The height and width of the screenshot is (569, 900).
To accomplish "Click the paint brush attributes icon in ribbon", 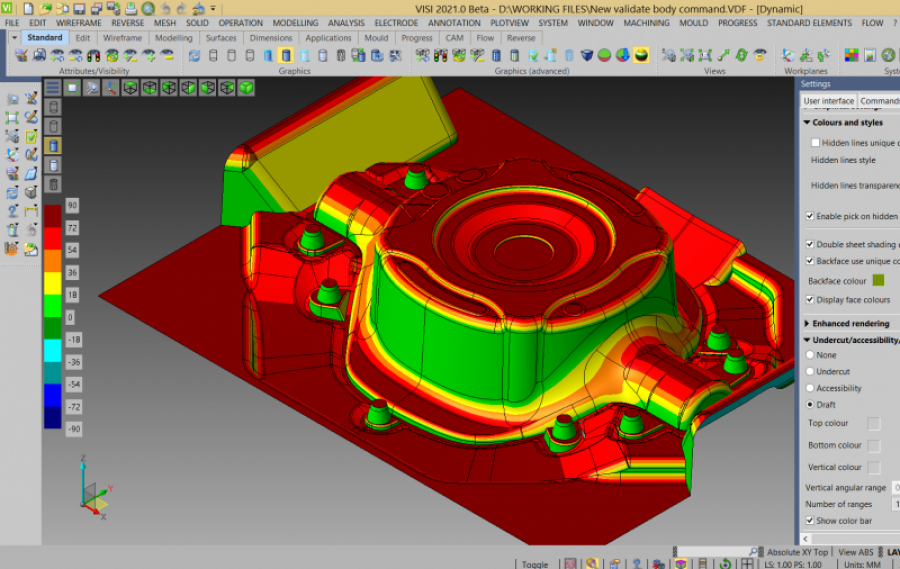I will pos(21,55).
